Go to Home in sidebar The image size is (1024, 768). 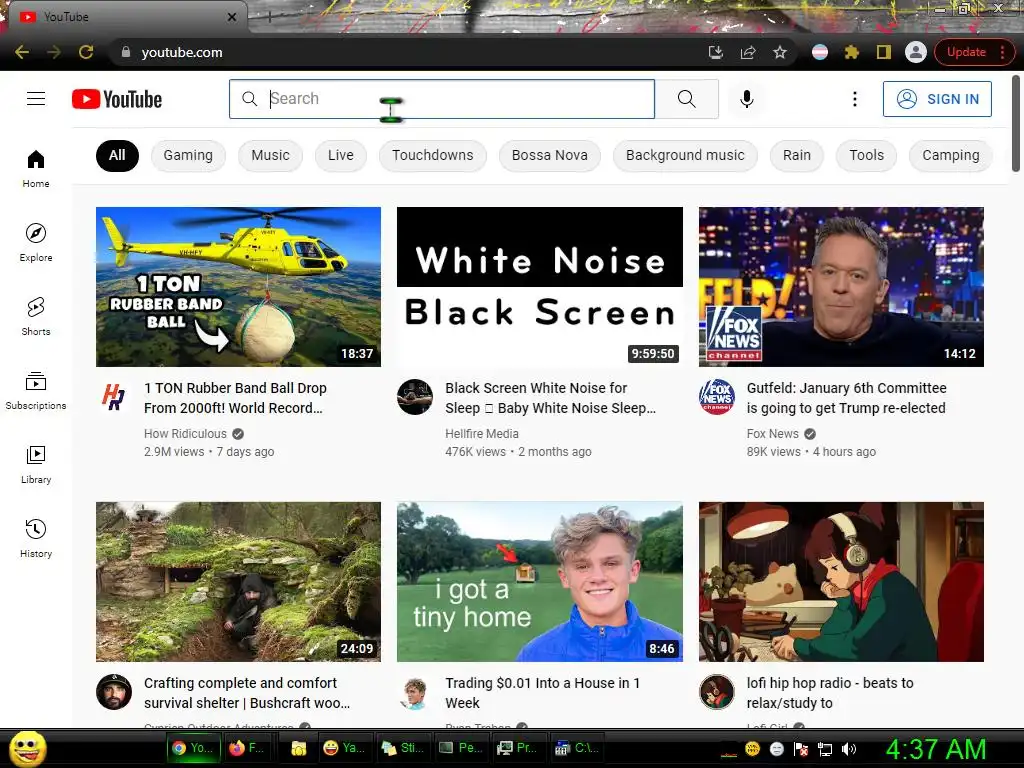point(36,168)
